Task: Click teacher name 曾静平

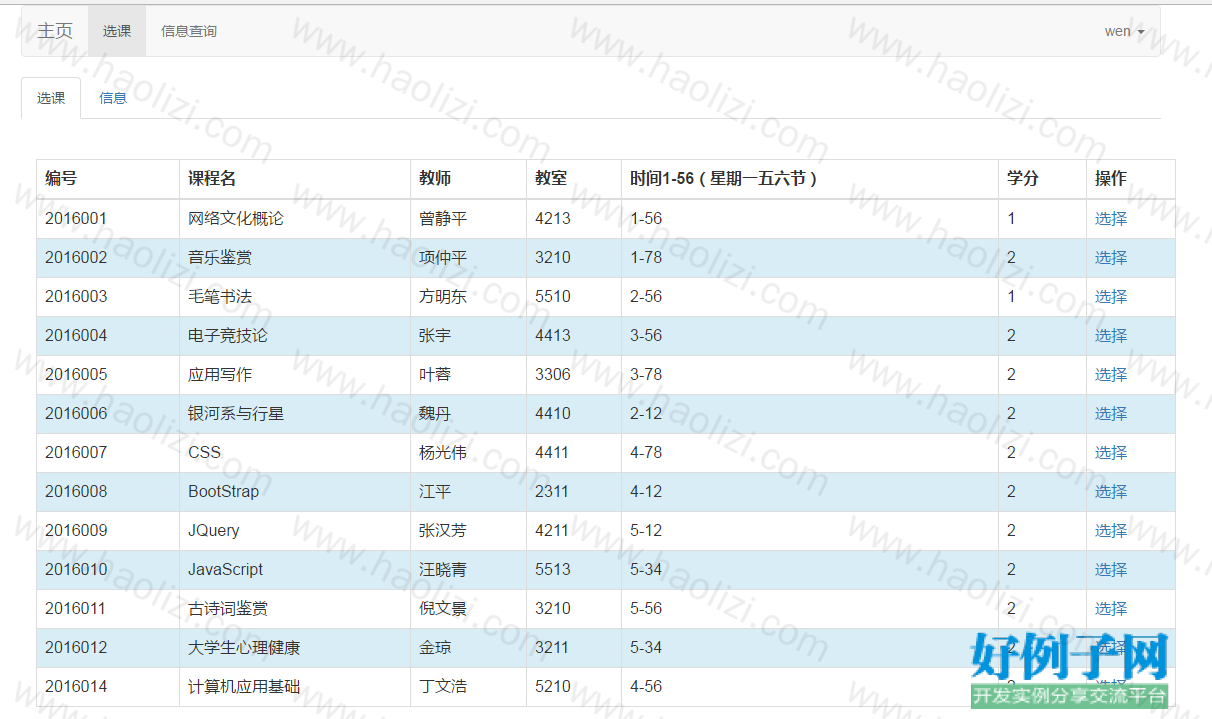Action: point(443,218)
